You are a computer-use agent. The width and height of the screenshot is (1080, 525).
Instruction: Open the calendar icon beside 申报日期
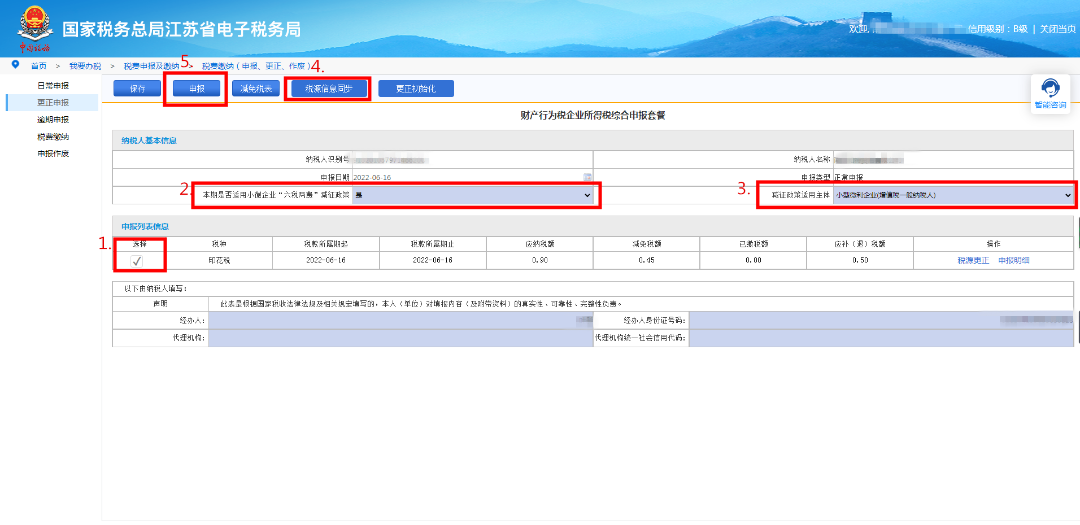click(588, 177)
